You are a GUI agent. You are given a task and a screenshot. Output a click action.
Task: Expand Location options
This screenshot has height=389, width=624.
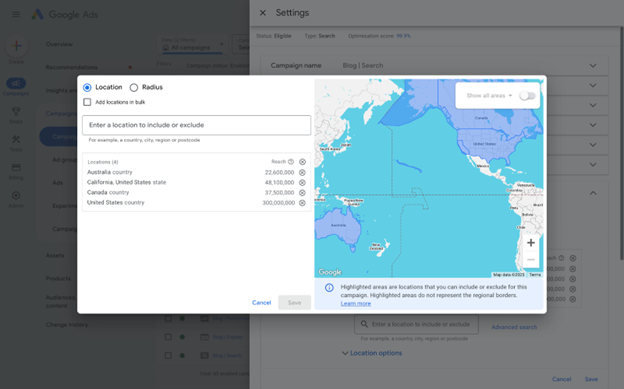pos(372,353)
